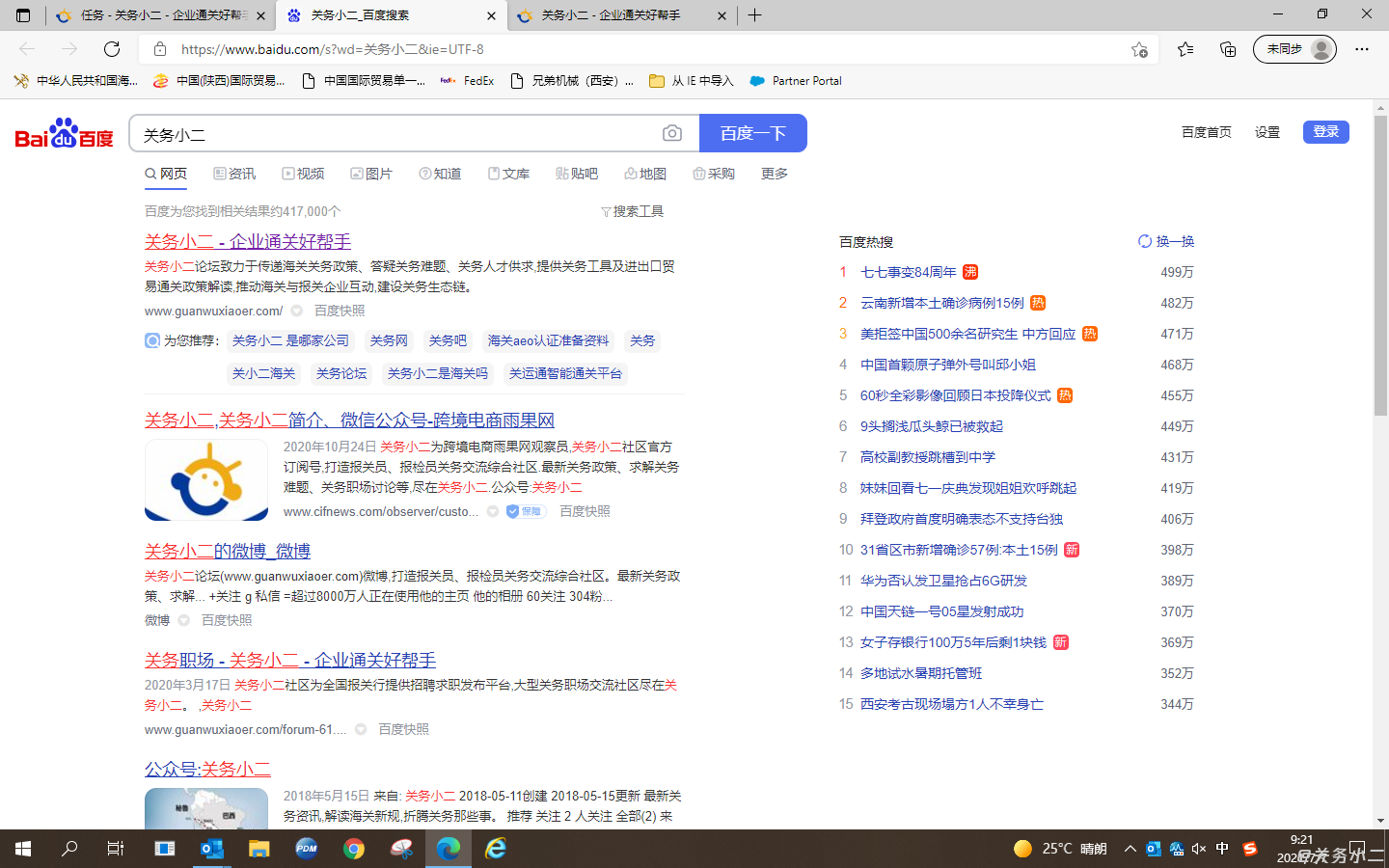Open browser settings and more menu
The width and height of the screenshot is (1389, 868).
pos(1362,49)
